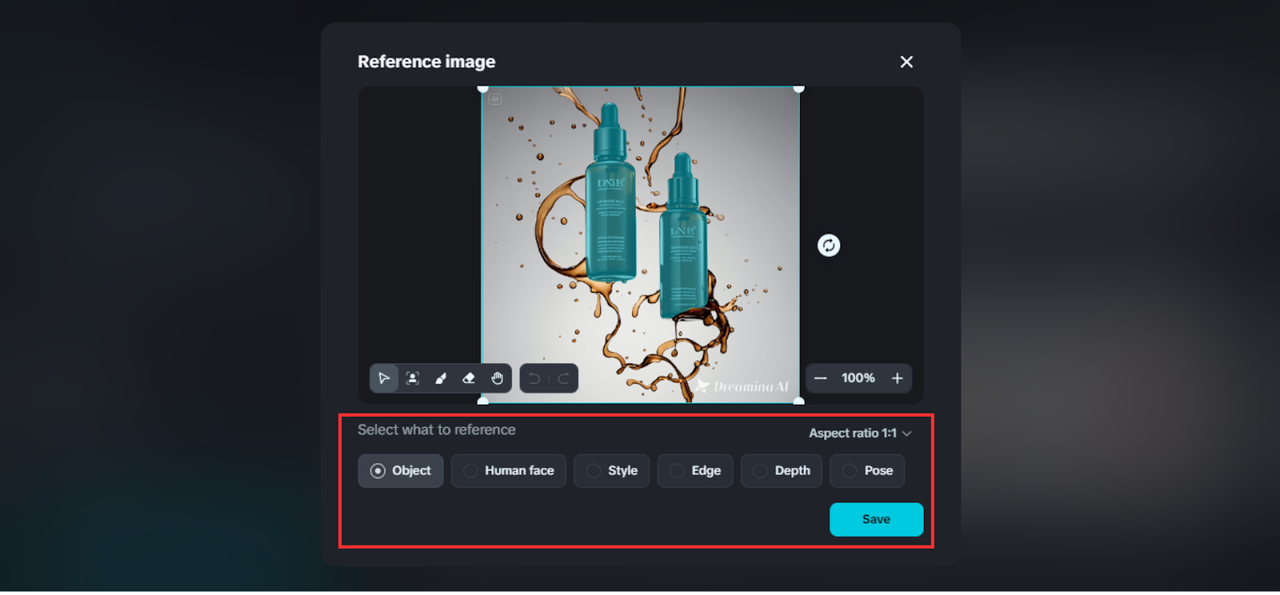The image size is (1280, 595).
Task: Click the top-left crop handle
Action: tap(483, 88)
